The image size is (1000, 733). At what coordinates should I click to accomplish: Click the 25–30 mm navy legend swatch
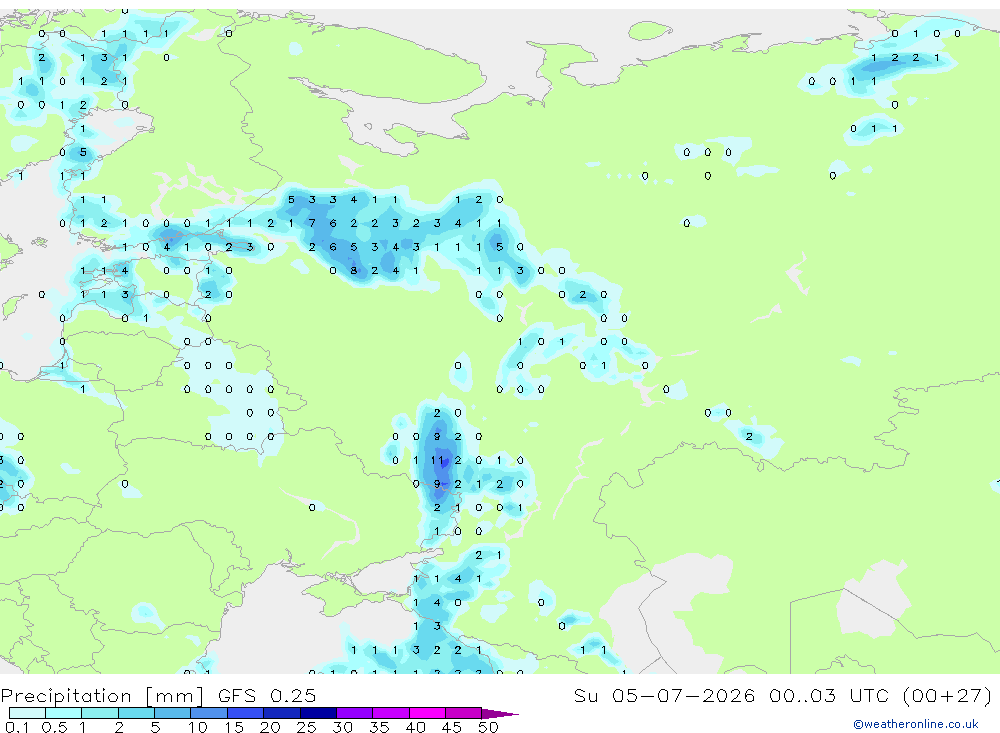tap(318, 713)
